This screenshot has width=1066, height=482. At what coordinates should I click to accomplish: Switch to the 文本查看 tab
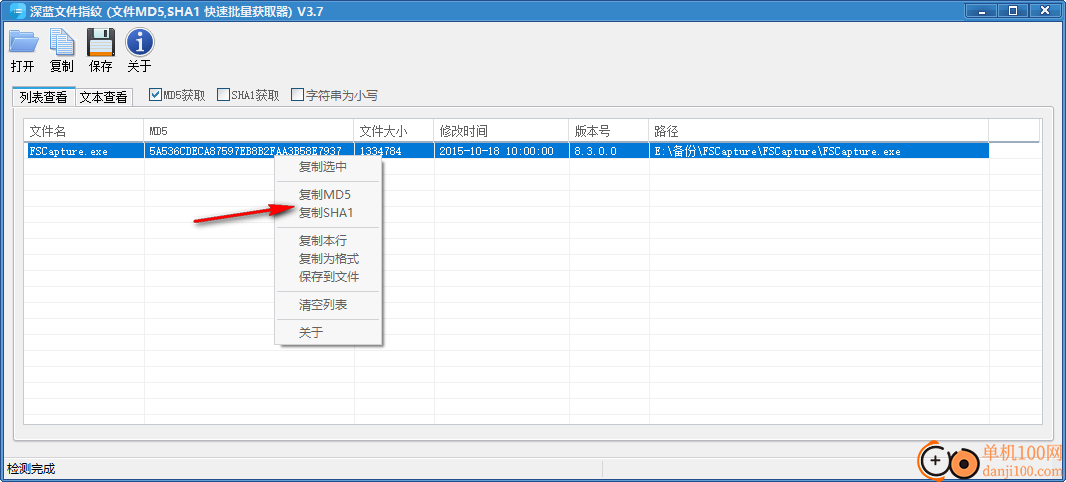click(x=103, y=97)
